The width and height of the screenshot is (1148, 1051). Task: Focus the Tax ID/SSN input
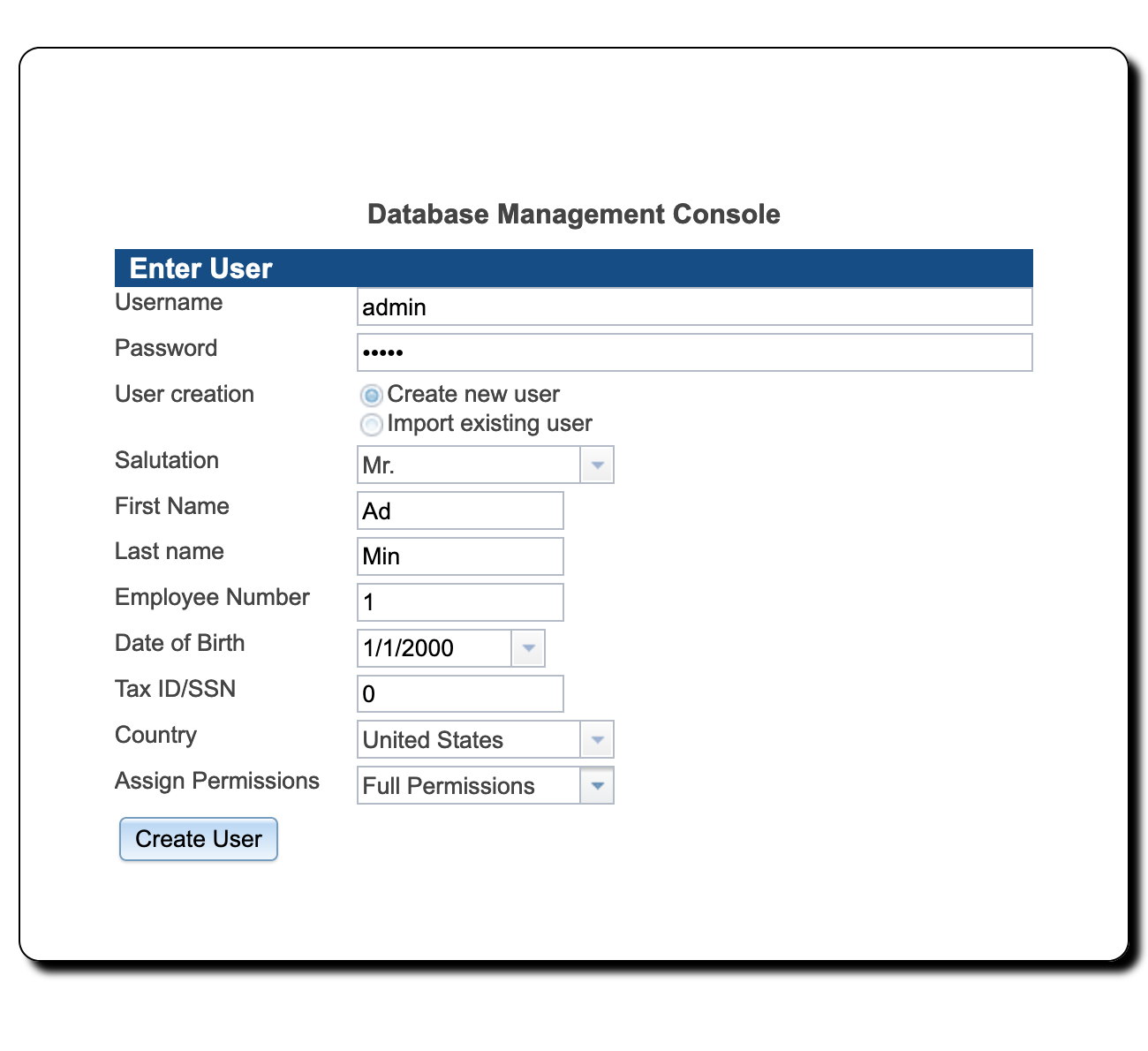pos(460,694)
